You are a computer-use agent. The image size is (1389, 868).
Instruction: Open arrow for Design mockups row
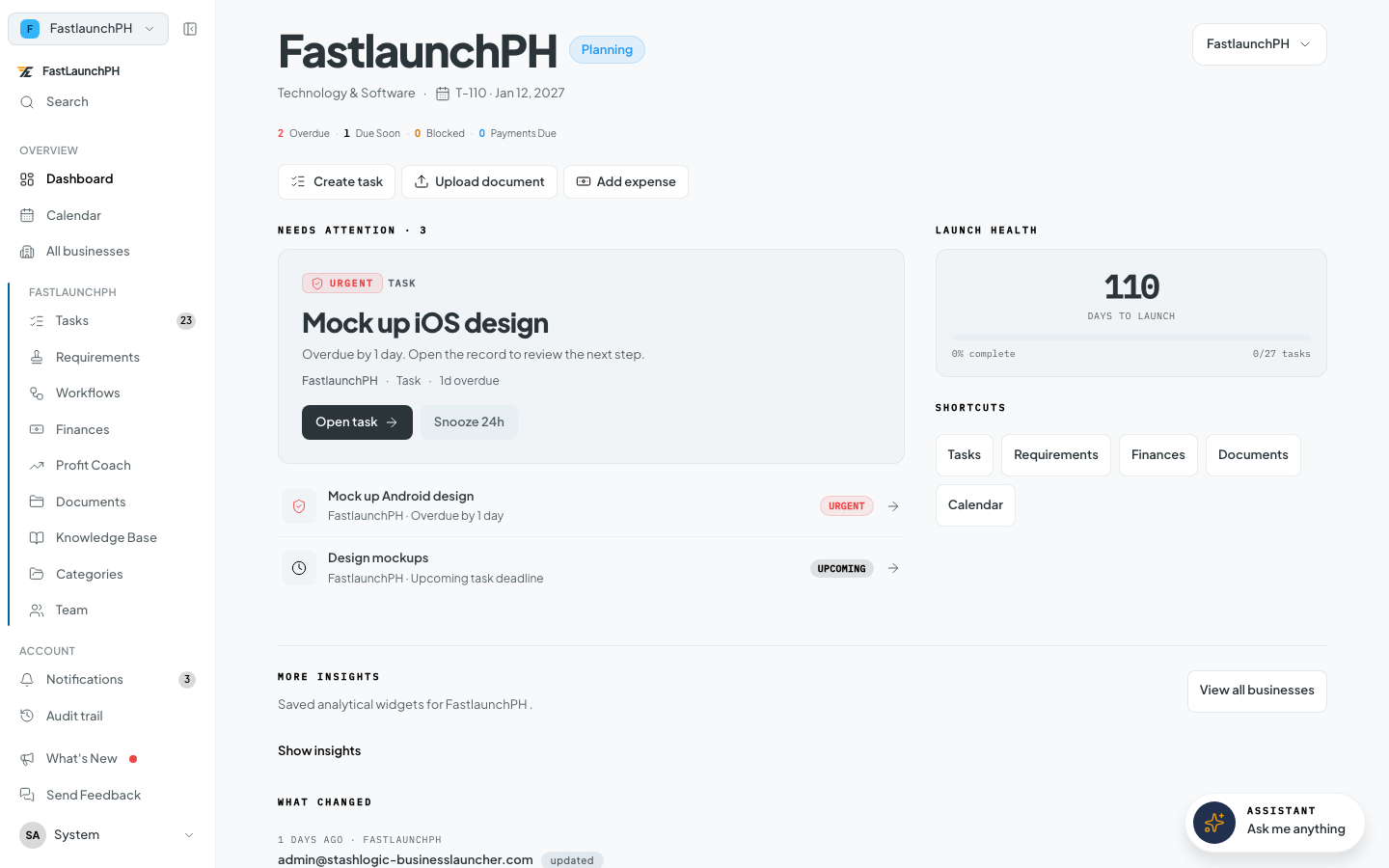click(893, 568)
